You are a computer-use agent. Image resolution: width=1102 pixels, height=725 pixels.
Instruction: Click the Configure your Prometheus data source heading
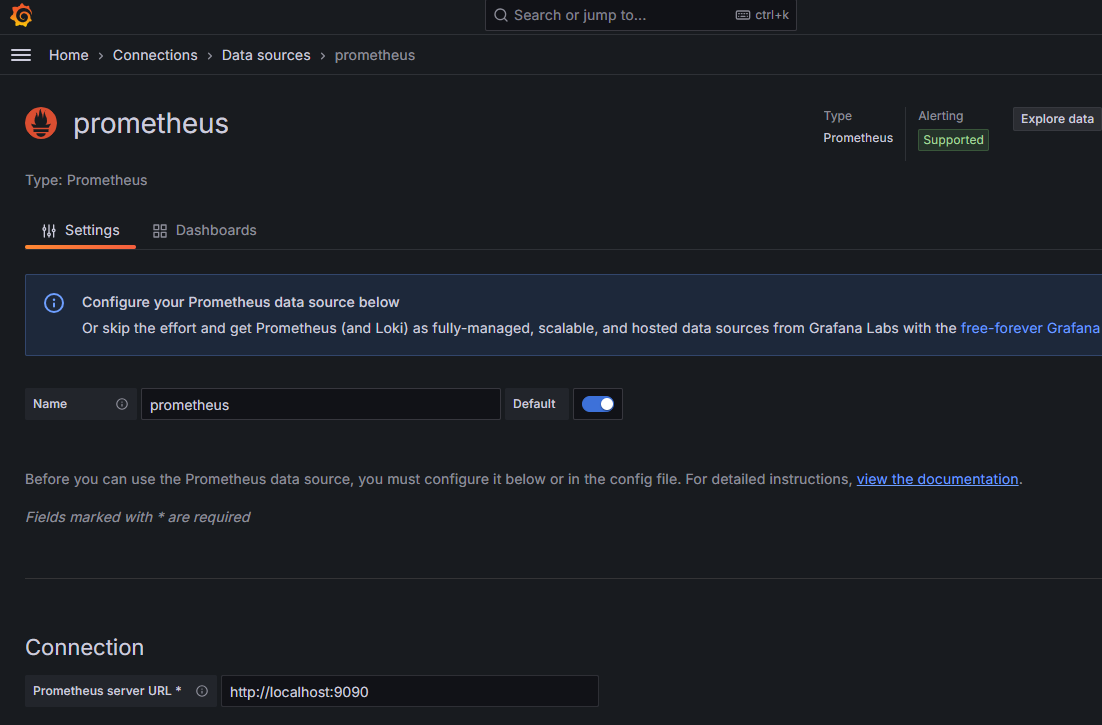point(240,302)
